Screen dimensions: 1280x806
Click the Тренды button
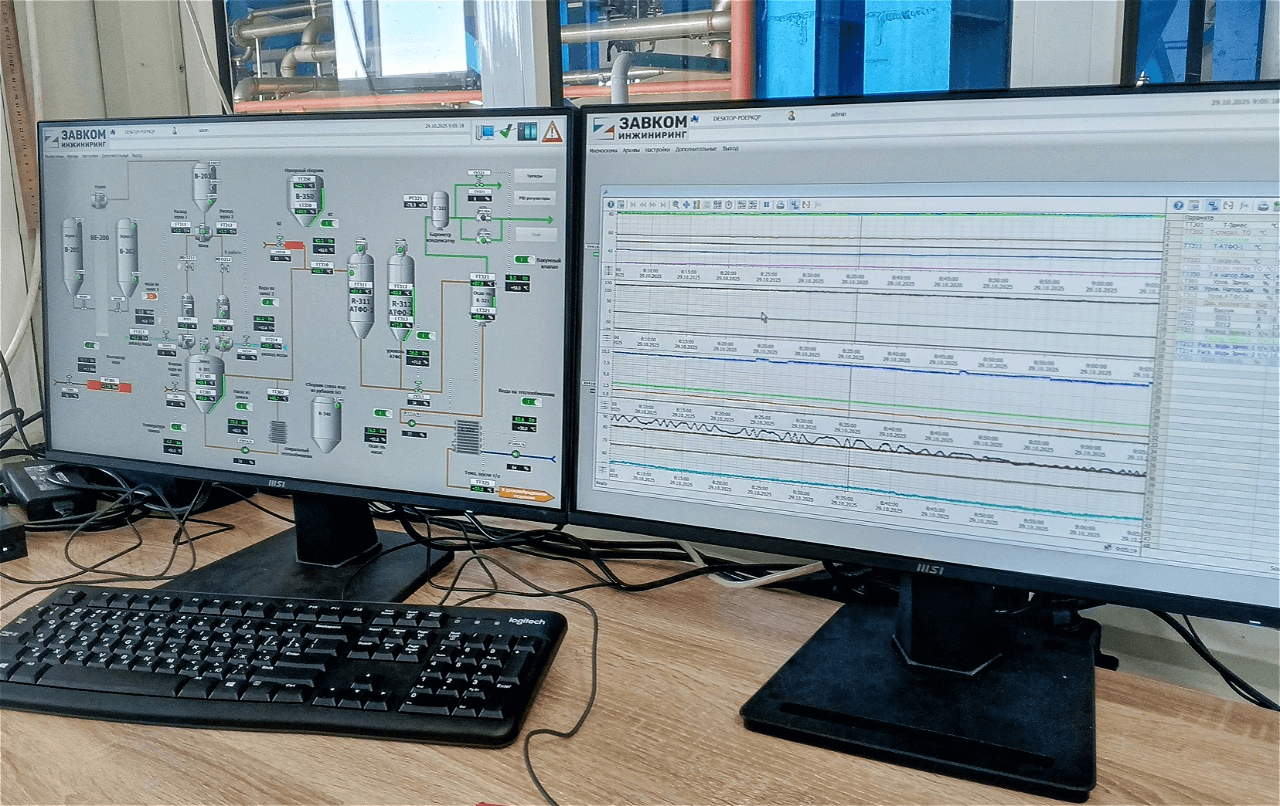pyautogui.click(x=535, y=175)
